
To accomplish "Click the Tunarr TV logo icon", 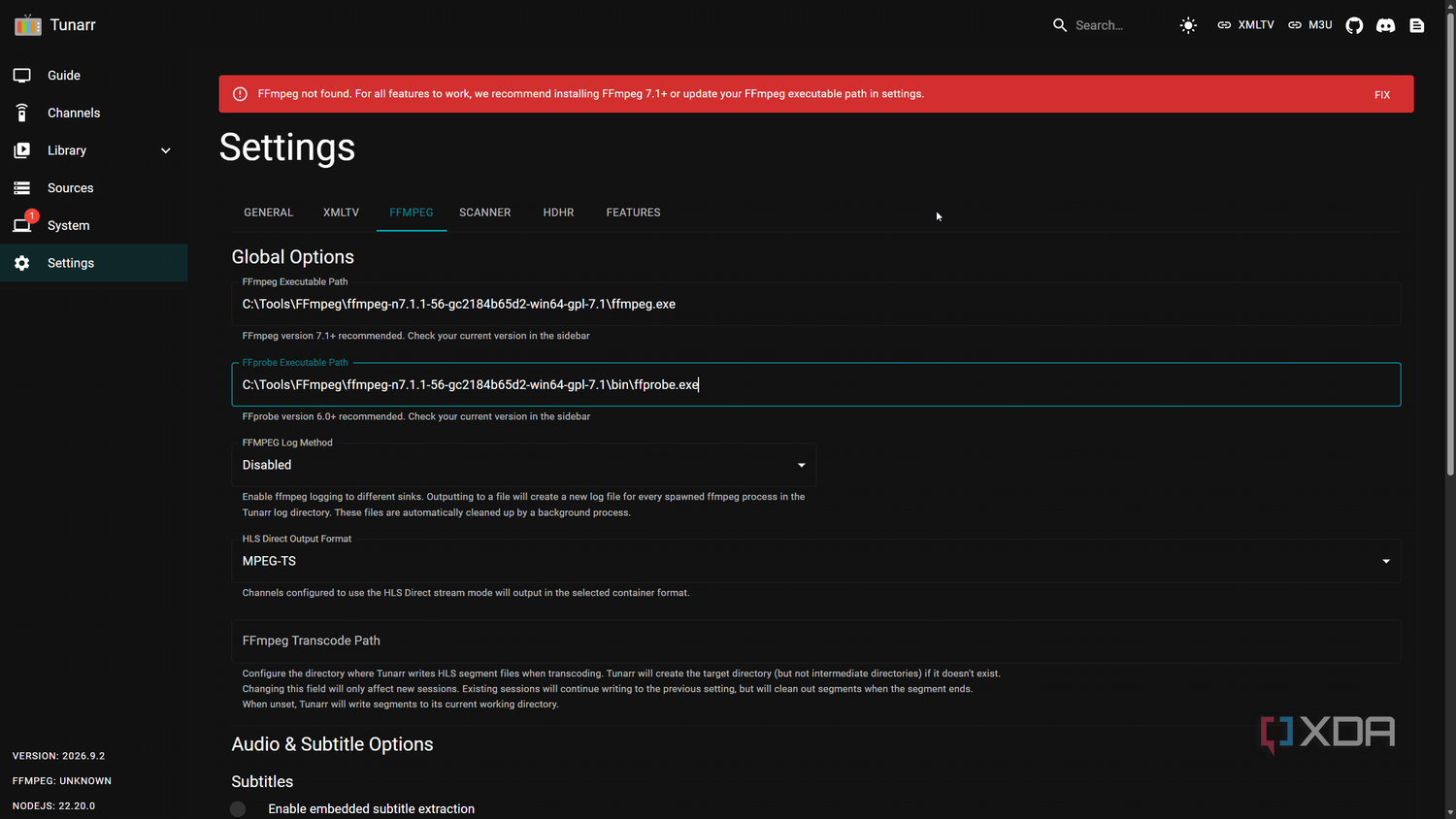I will tap(28, 25).
